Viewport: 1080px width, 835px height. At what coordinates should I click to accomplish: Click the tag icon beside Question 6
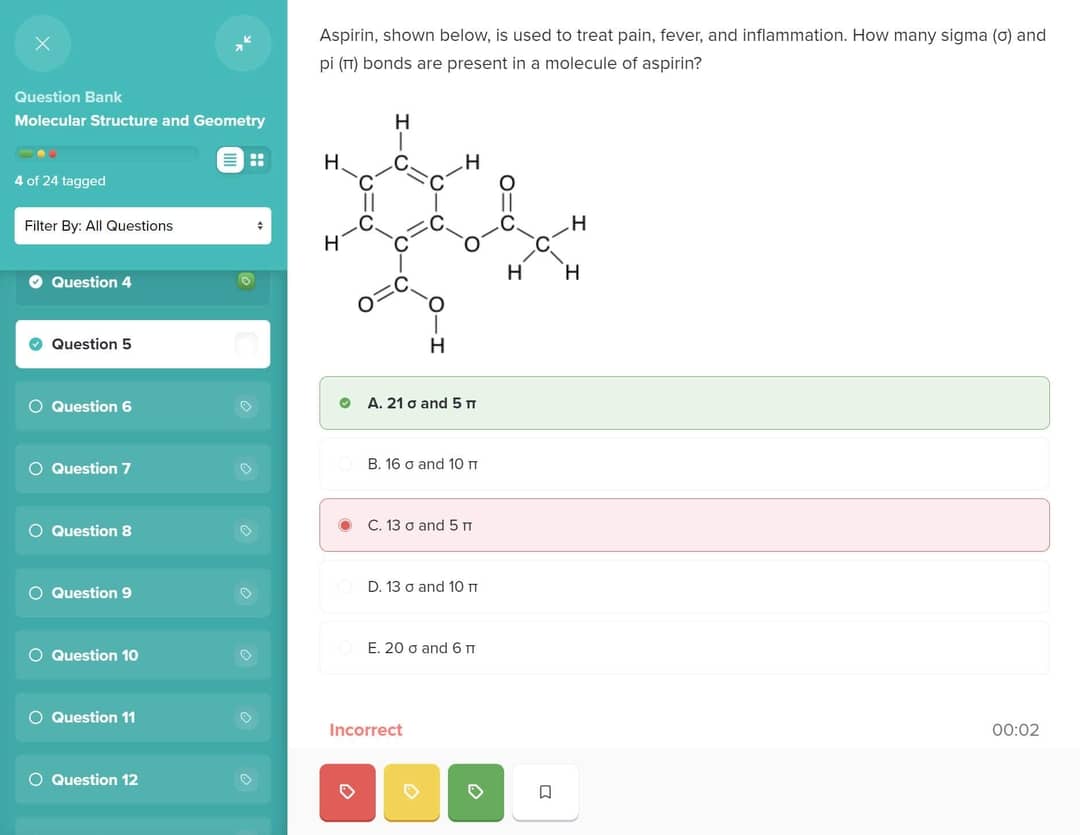click(246, 406)
